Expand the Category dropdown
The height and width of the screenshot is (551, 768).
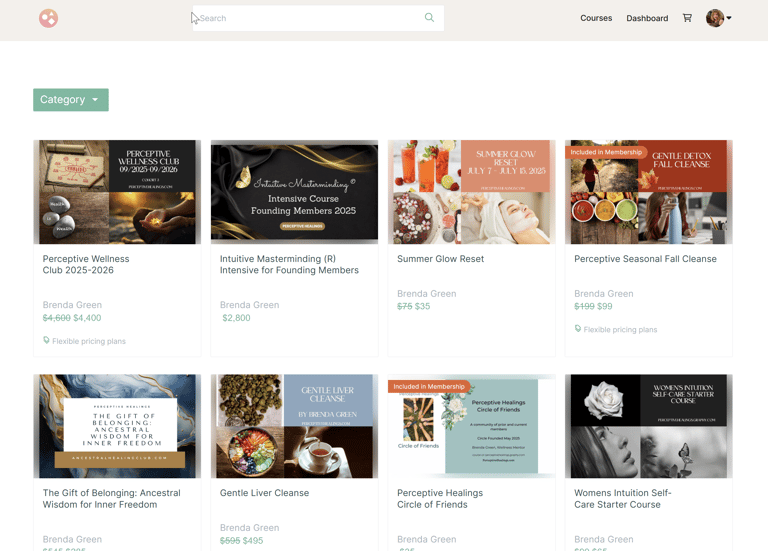(71, 100)
